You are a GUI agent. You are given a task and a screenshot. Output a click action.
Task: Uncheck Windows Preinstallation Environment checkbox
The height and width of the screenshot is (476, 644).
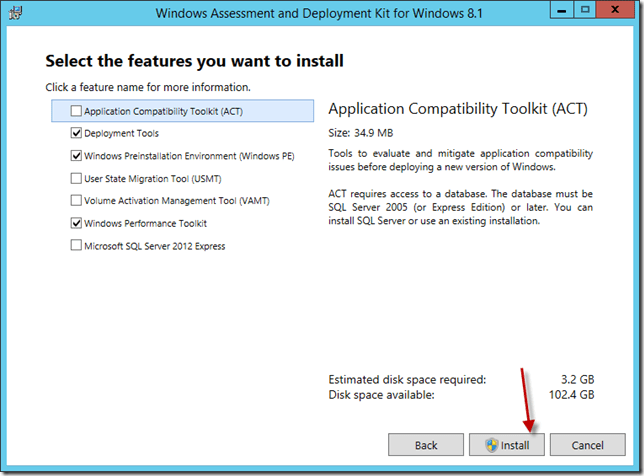[x=77, y=156]
